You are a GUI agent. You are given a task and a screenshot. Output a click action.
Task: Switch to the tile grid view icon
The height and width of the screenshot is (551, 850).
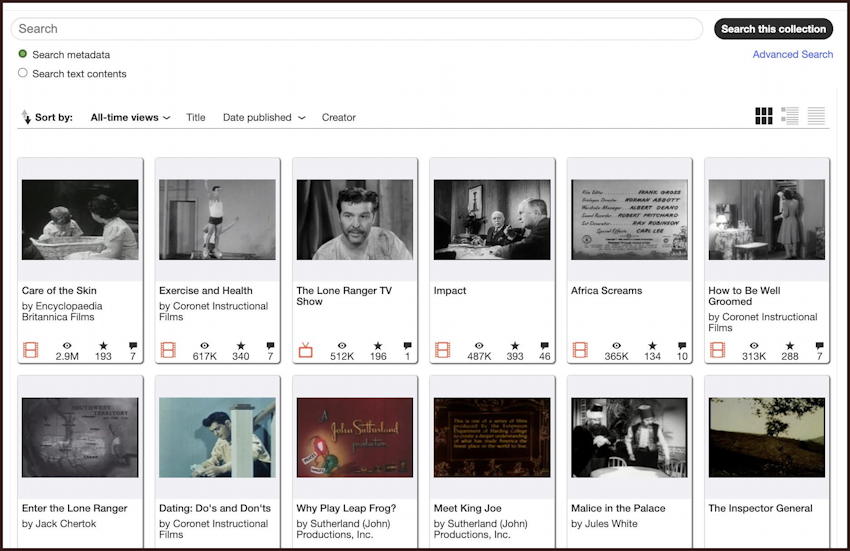[x=764, y=116]
